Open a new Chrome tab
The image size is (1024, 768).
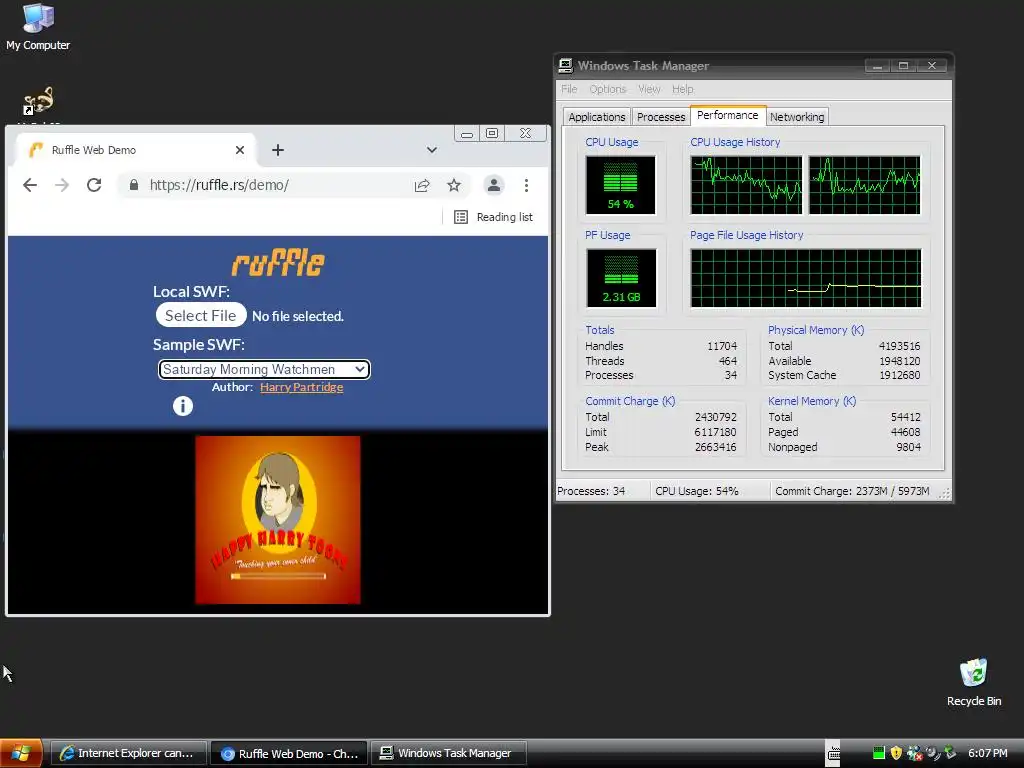click(278, 150)
